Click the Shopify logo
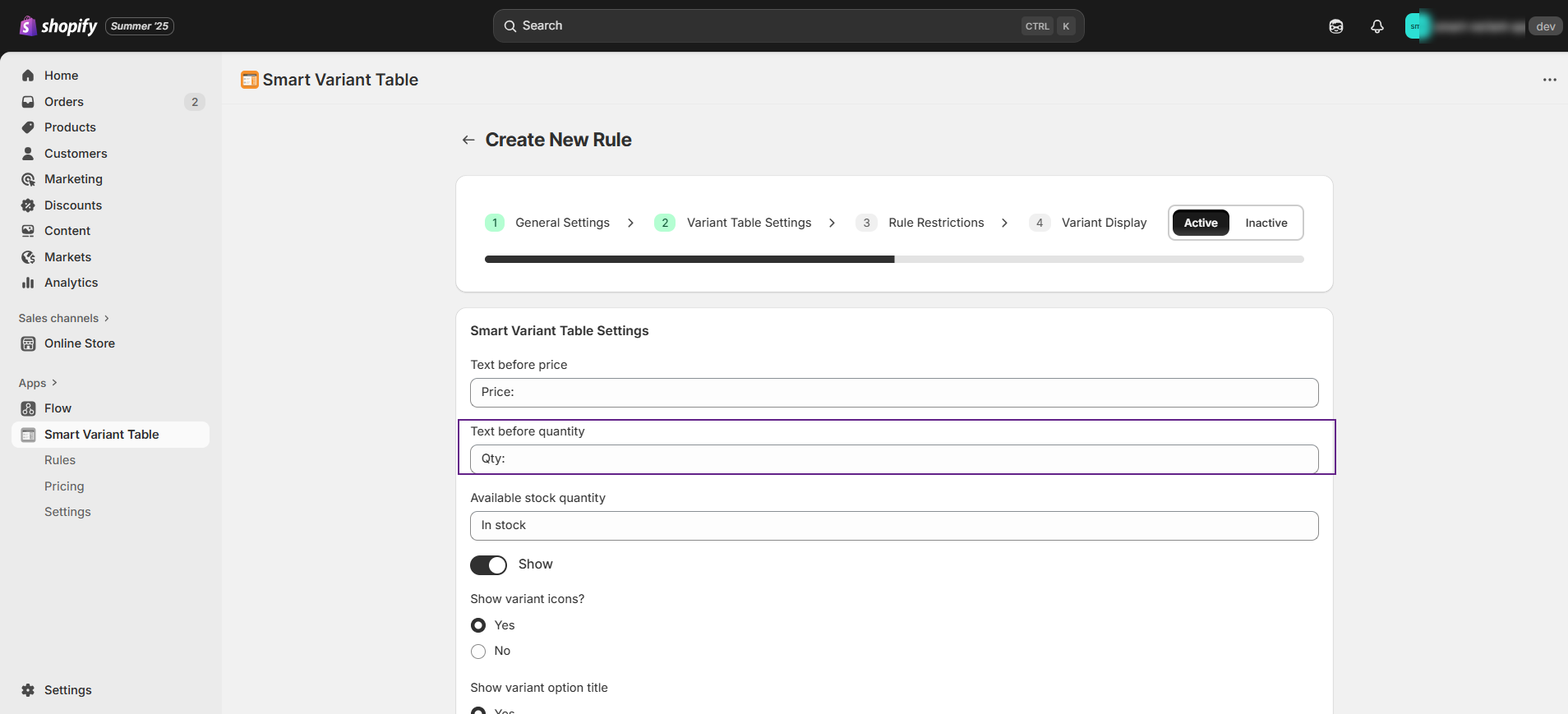The image size is (1568, 714). coord(58,26)
